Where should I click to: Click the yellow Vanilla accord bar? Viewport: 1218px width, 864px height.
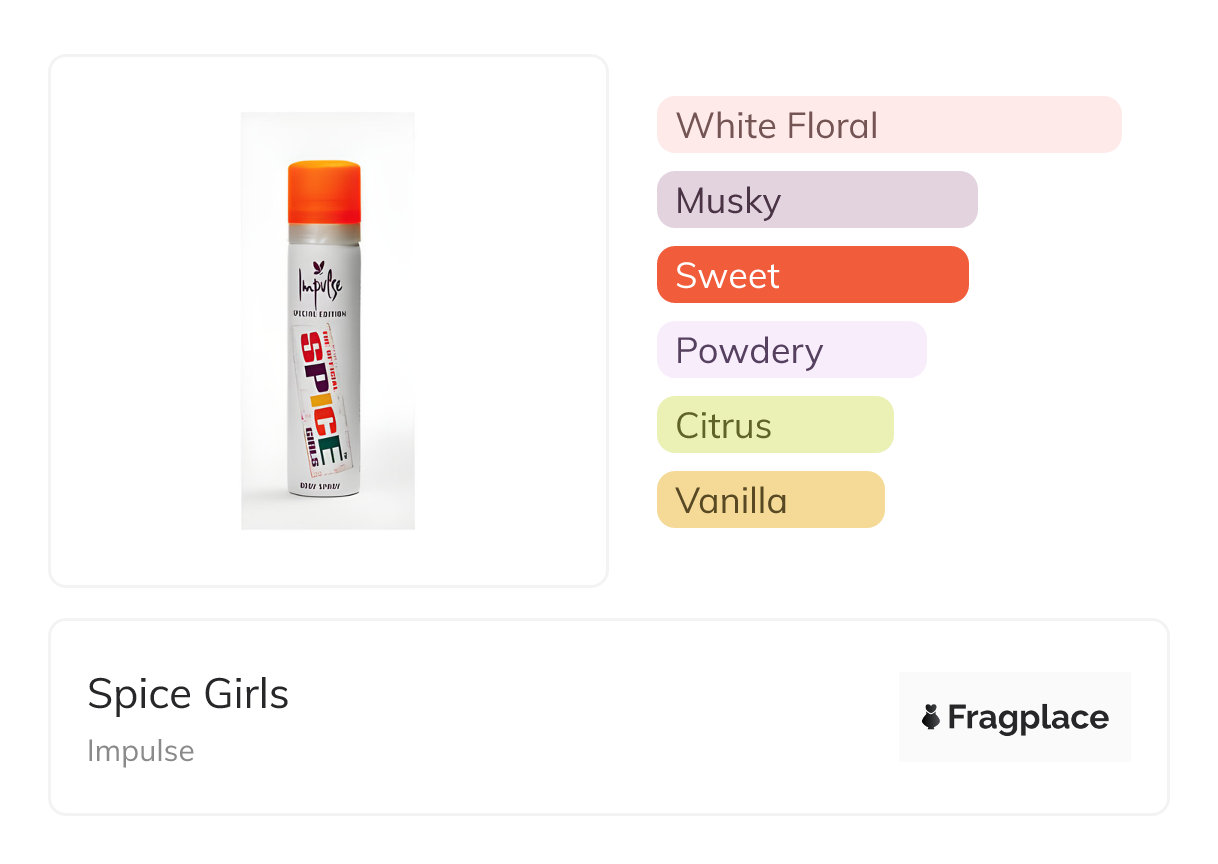pyautogui.click(x=770, y=500)
